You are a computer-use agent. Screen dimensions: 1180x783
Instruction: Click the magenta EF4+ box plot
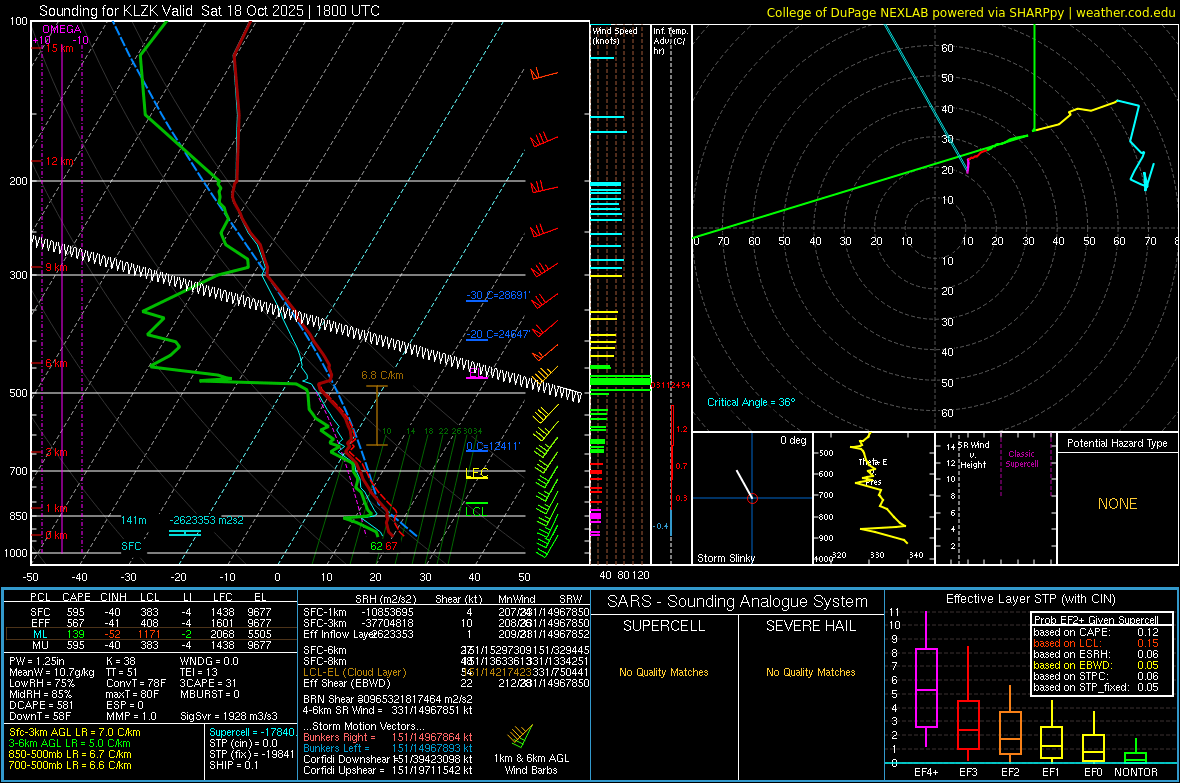[x=926, y=679]
